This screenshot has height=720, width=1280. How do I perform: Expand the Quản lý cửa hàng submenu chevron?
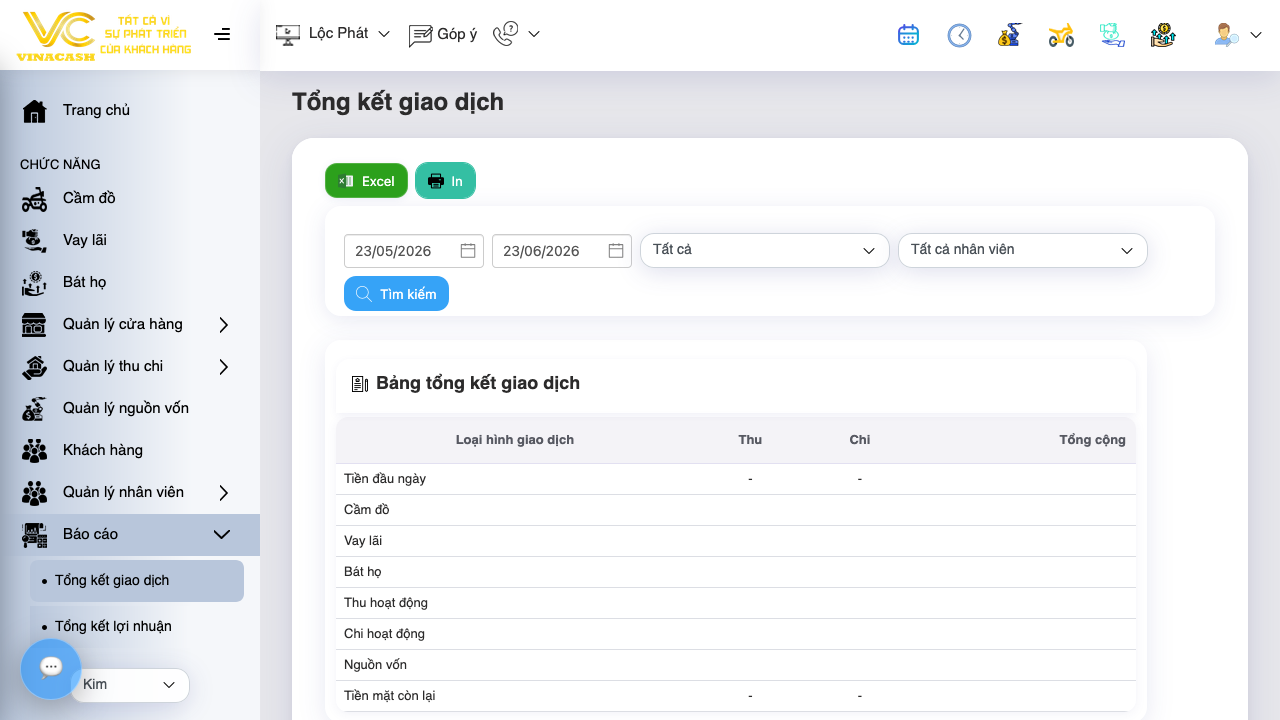coord(224,324)
